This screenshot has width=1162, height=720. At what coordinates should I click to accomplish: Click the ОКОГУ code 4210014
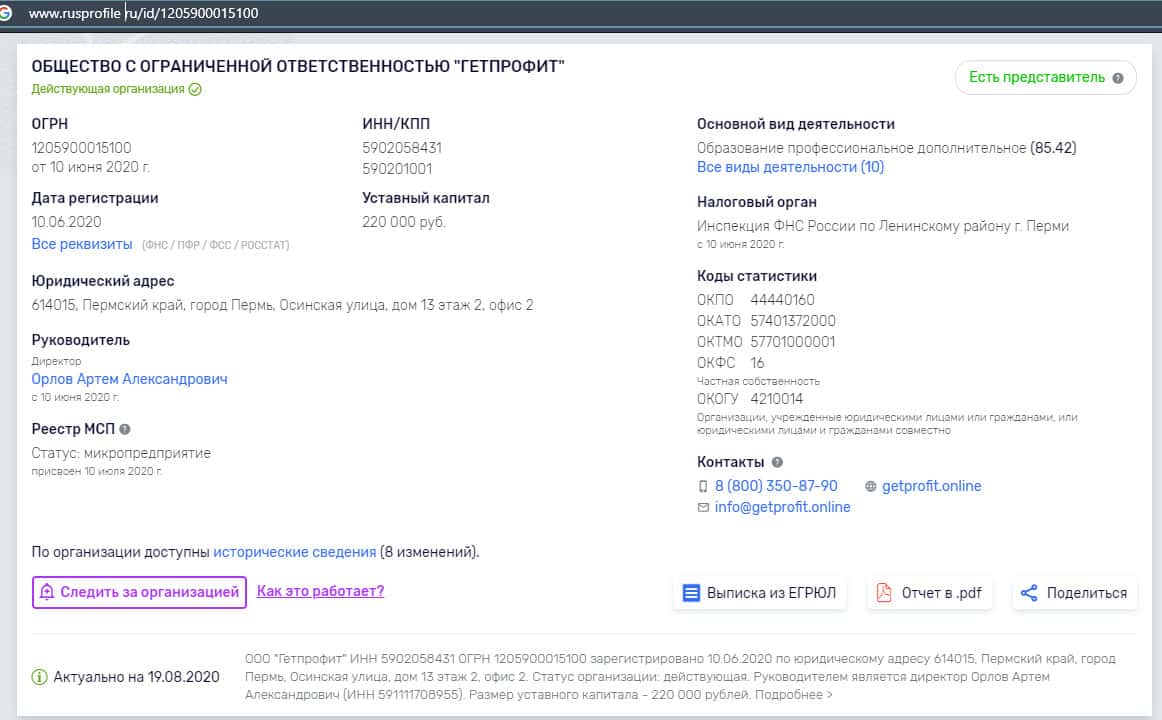tap(776, 399)
